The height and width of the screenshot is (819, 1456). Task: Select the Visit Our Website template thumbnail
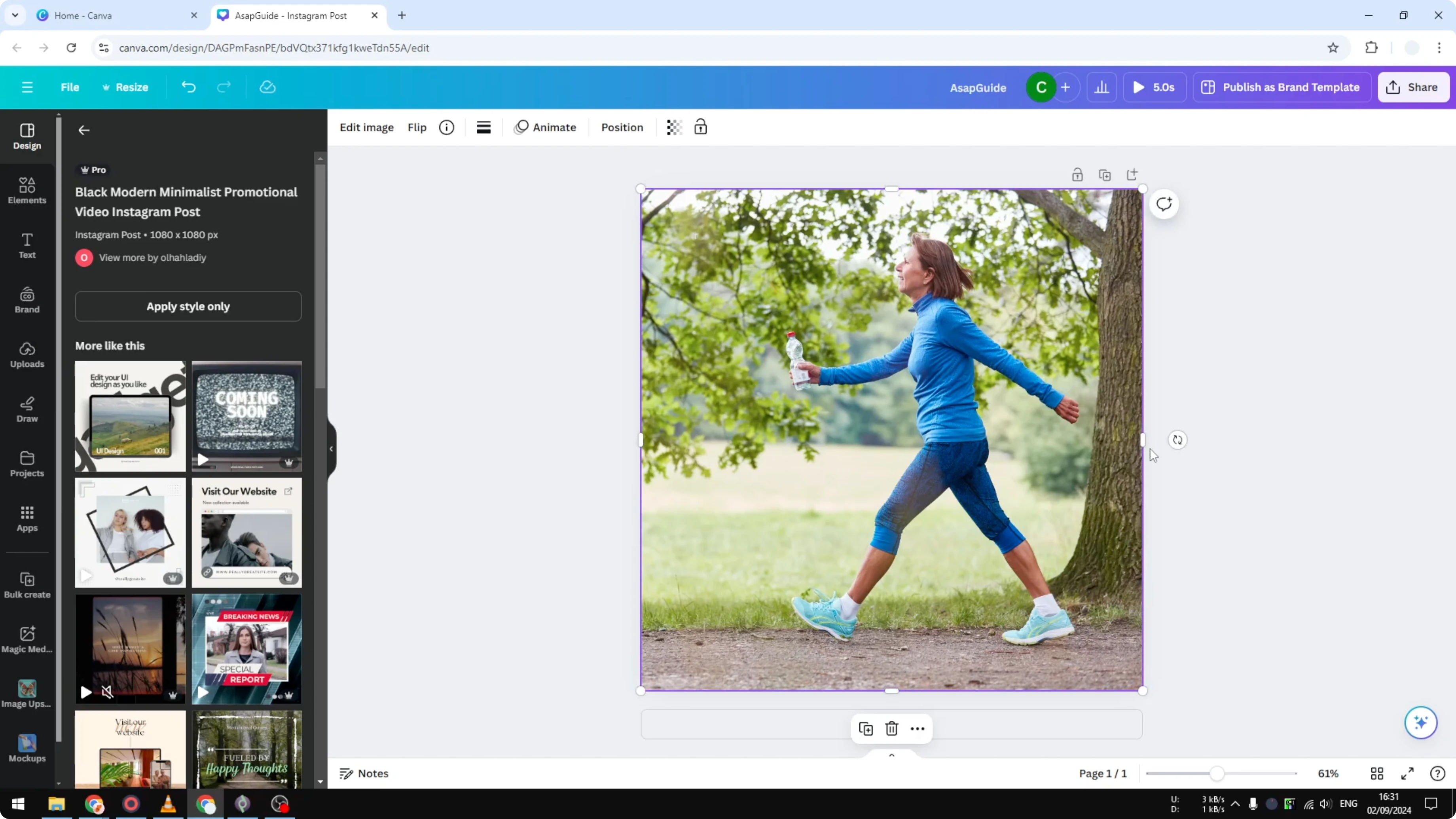click(x=246, y=533)
